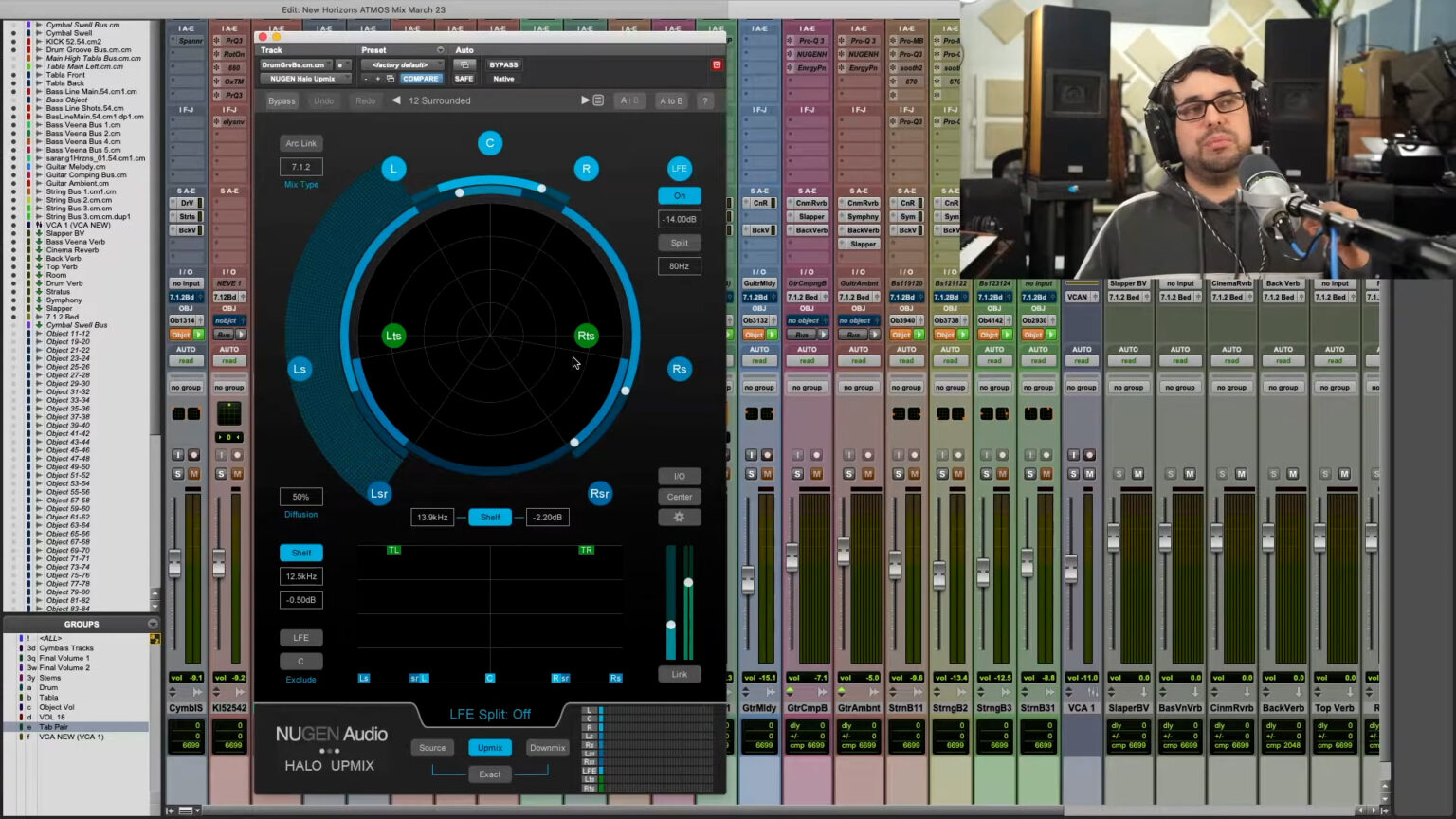The image size is (1456, 819).
Task: Open the NUGEN Halo Upmix plugin selector
Action: pos(305,79)
